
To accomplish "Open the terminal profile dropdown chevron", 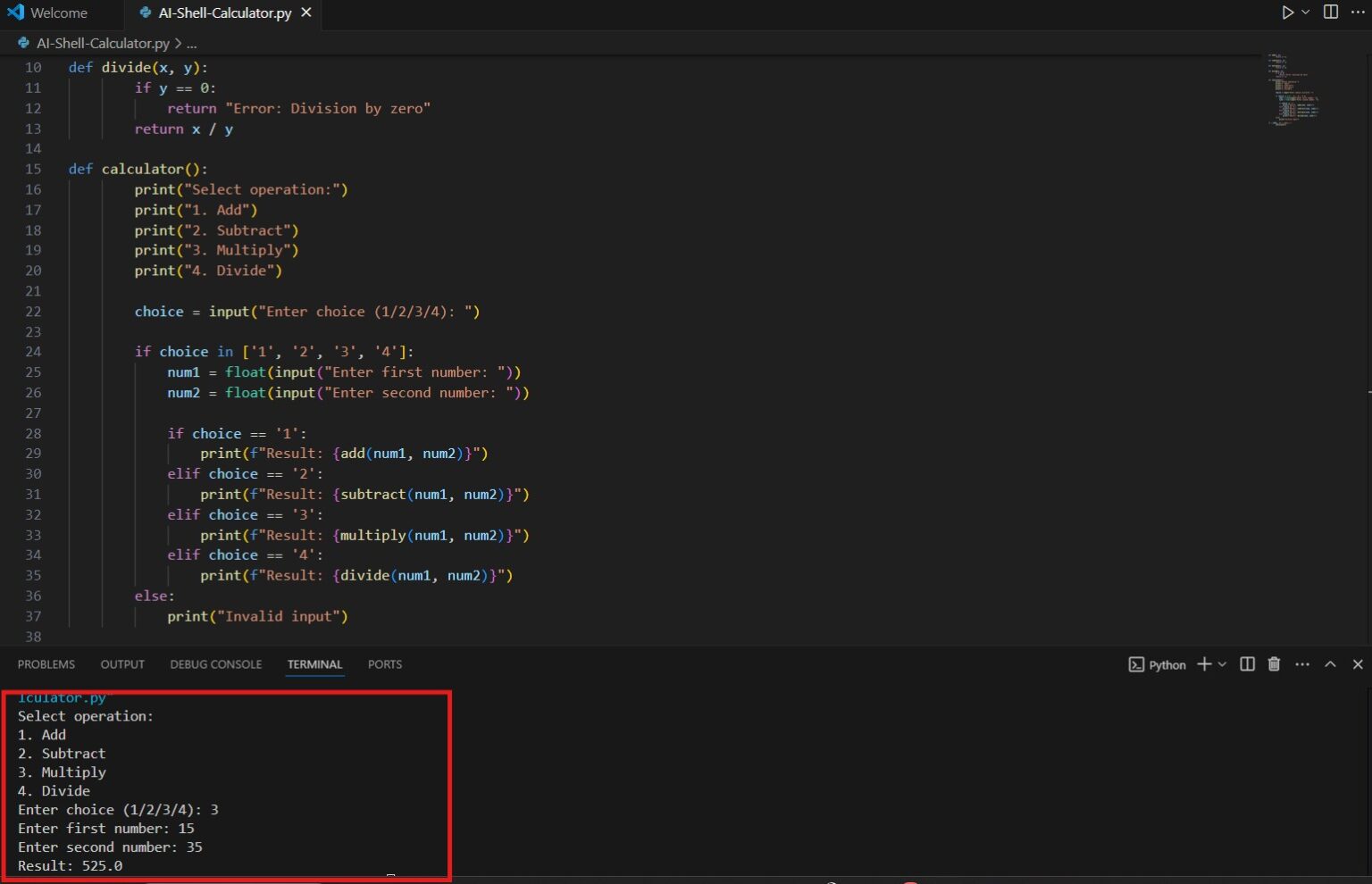I will click(1221, 664).
